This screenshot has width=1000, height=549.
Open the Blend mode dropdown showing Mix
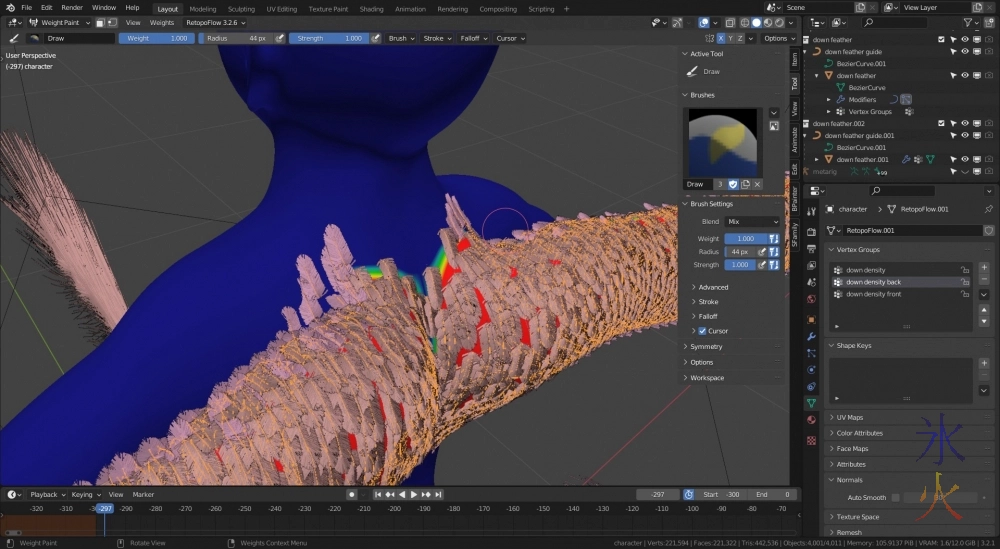[x=753, y=221]
